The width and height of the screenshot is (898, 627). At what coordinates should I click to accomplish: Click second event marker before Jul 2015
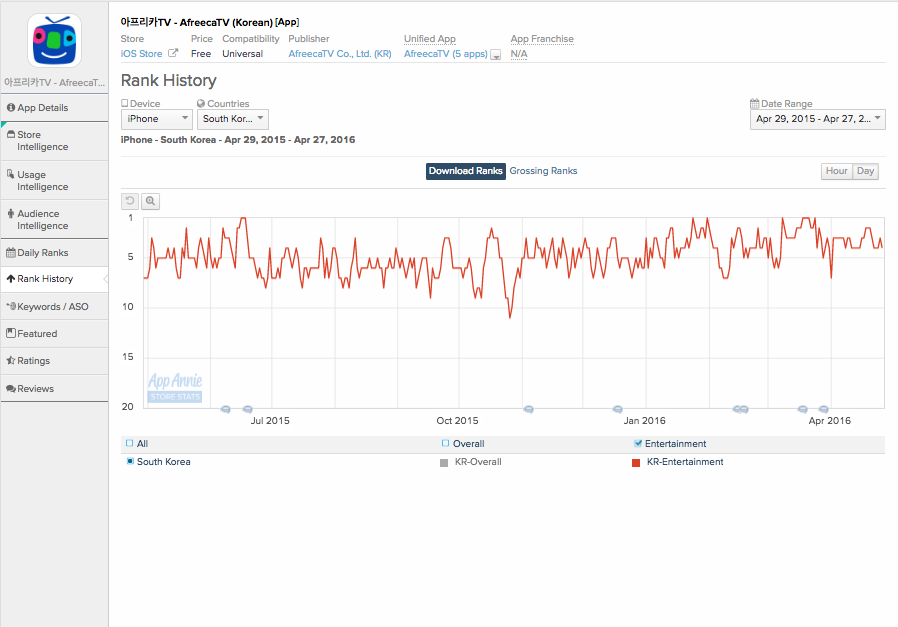coord(247,409)
